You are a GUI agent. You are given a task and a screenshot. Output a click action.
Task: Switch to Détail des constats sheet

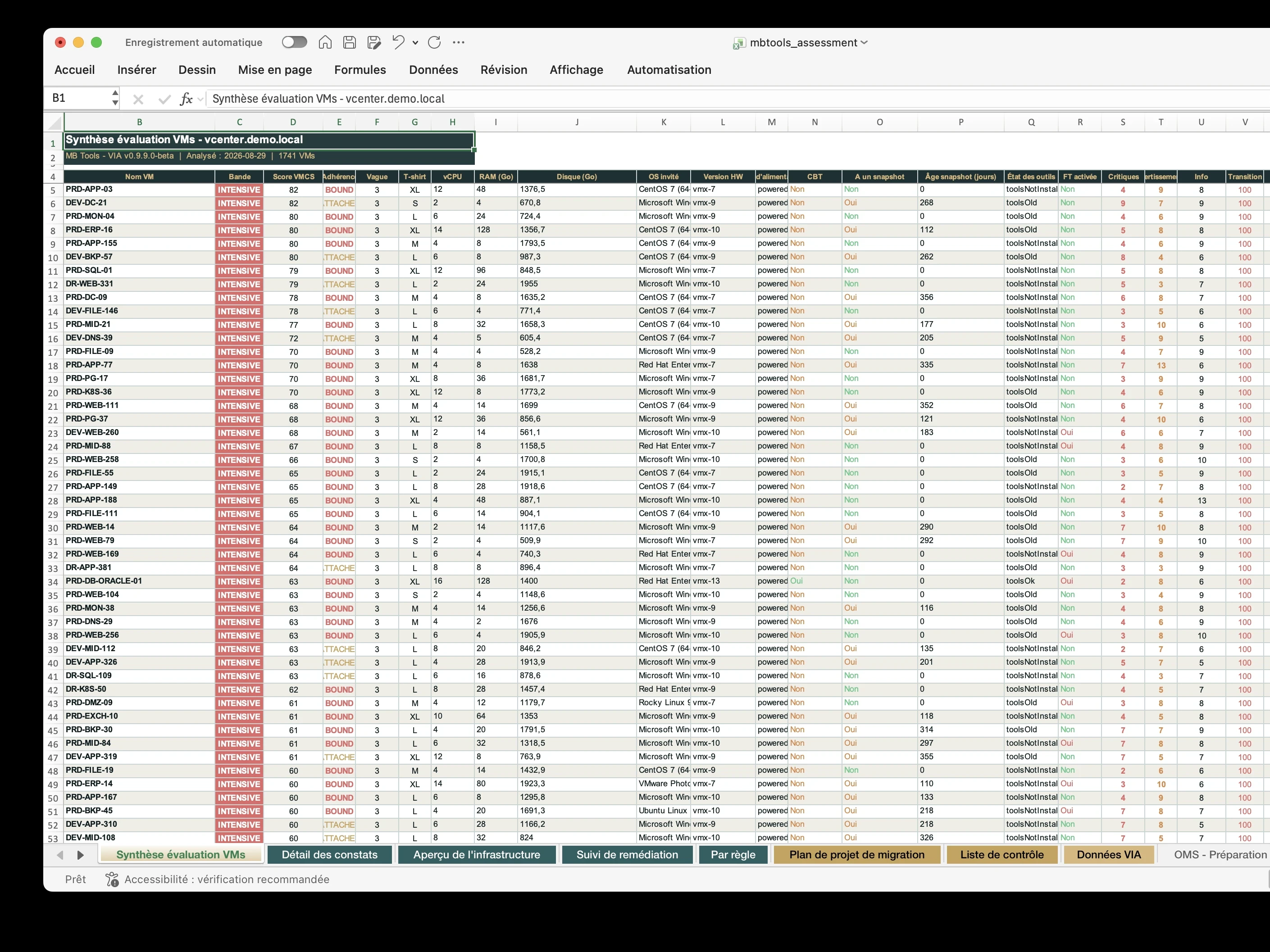pyautogui.click(x=330, y=854)
